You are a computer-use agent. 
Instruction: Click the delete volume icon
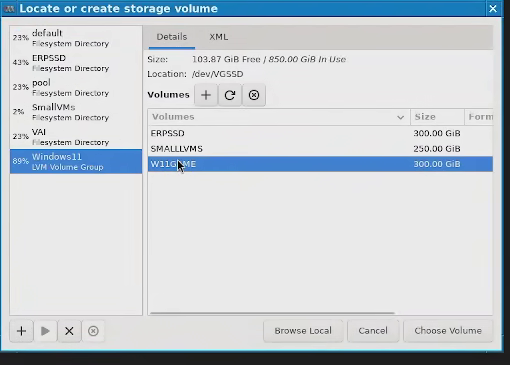pos(254,95)
